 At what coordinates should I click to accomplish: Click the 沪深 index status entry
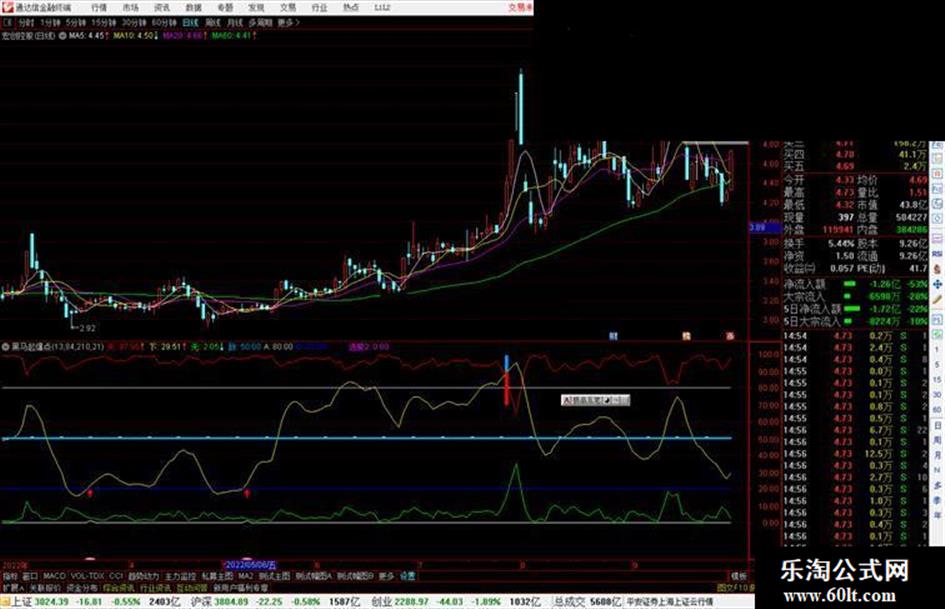(276, 601)
